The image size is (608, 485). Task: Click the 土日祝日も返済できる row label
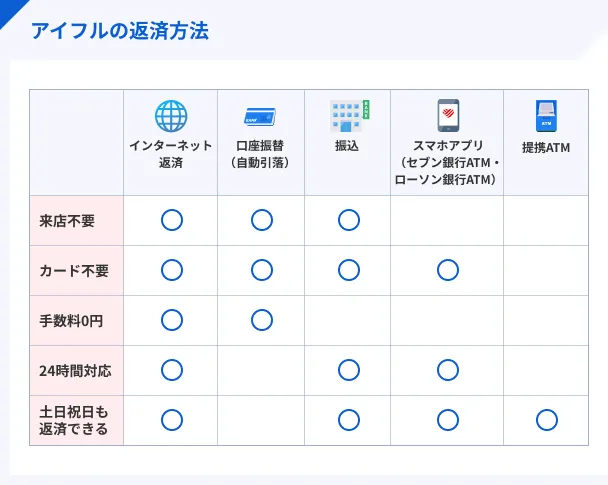click(x=74, y=421)
